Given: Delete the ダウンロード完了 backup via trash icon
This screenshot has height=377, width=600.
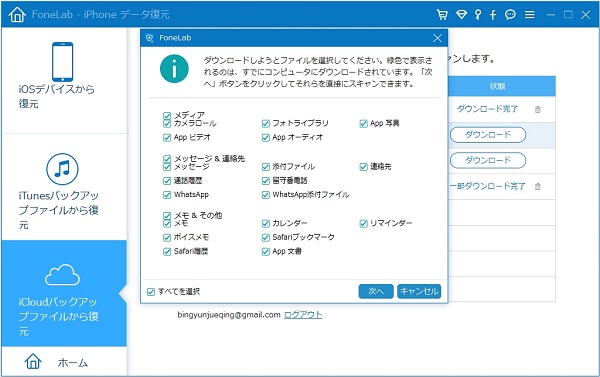Looking at the screenshot, I should tap(538, 109).
